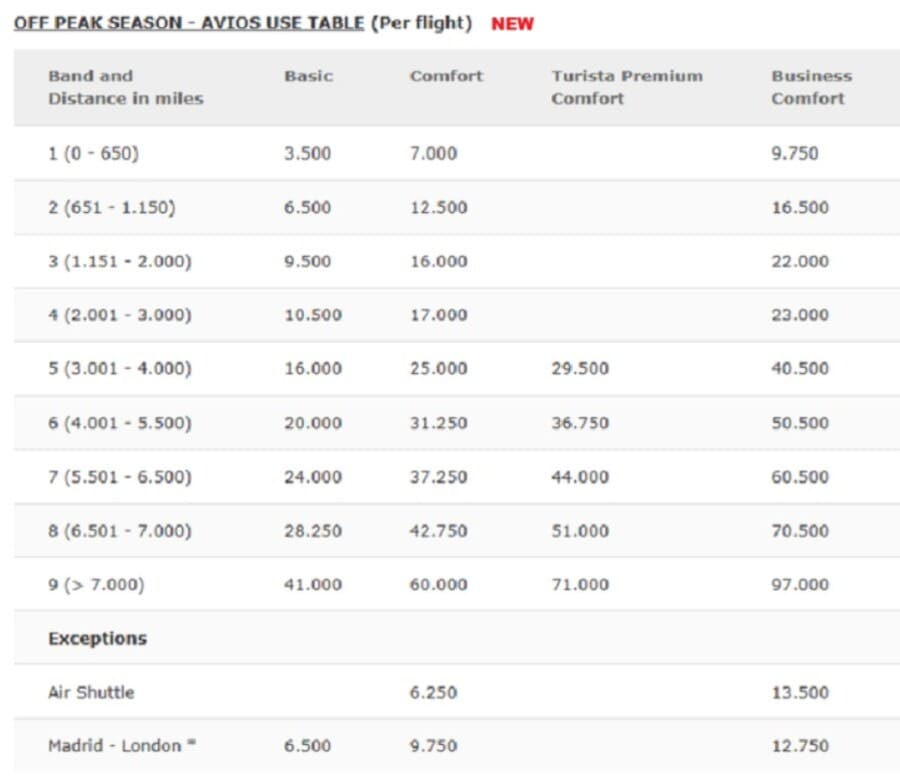
Task: Click the 2 (651 - 1.150) band row
Action: point(111,208)
